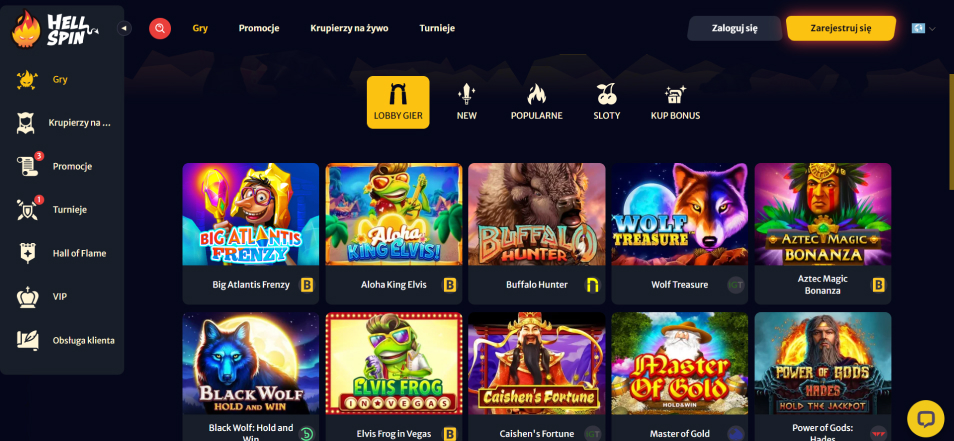Select the Lobby Gier tab
The width and height of the screenshot is (954, 441).
(x=398, y=102)
